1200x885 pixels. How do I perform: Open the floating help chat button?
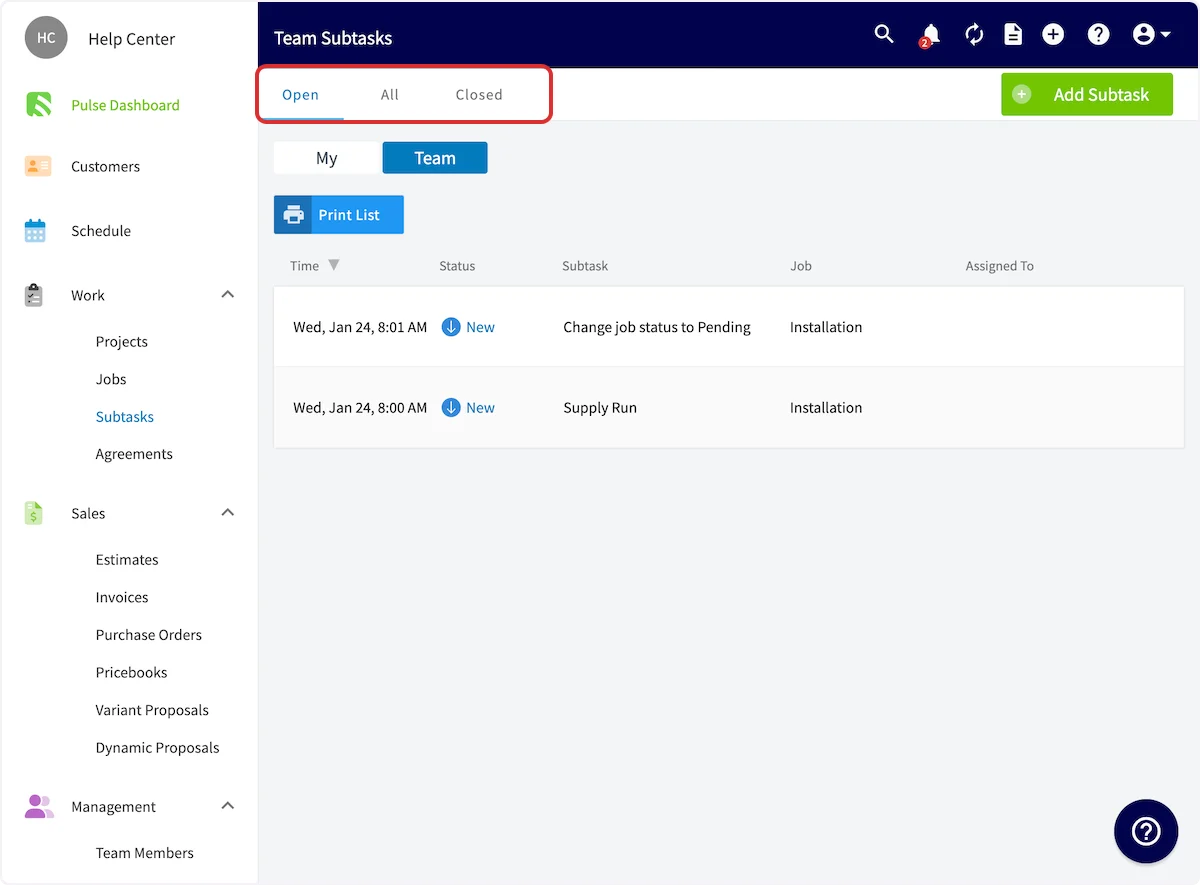[x=1146, y=831]
